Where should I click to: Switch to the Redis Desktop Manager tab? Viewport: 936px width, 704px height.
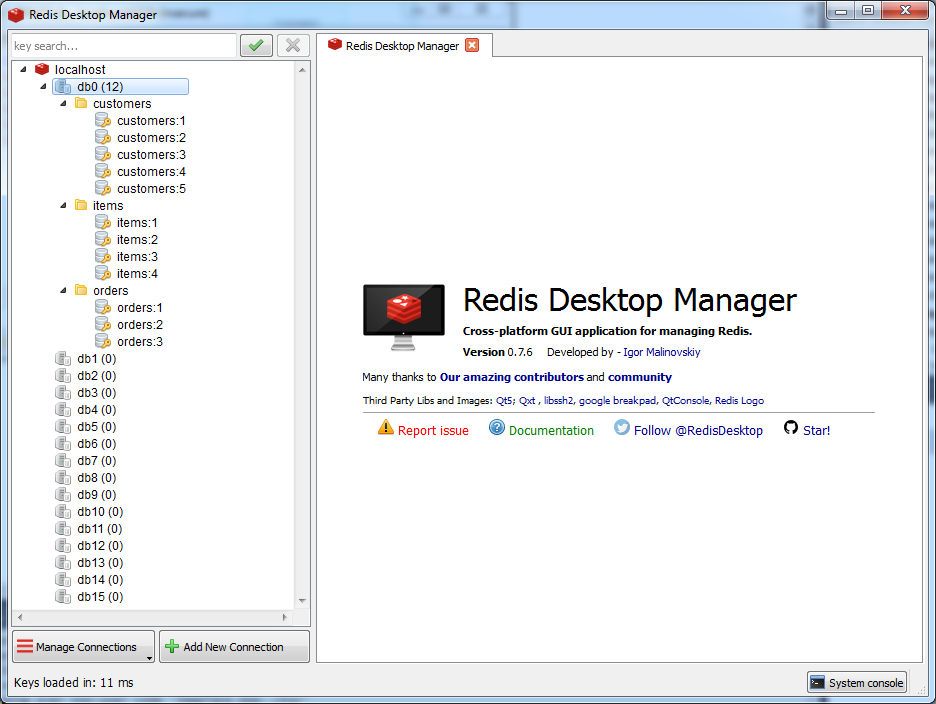click(x=401, y=46)
